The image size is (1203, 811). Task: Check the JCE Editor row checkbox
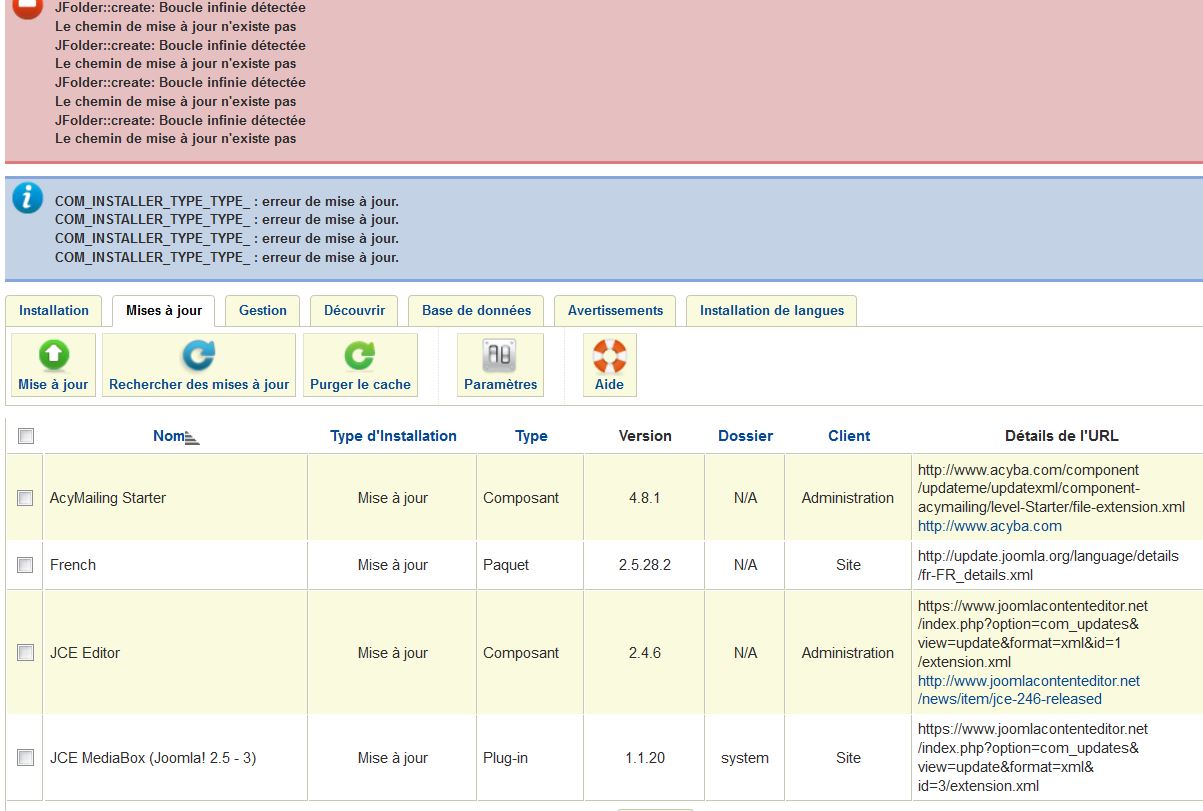click(x=26, y=653)
